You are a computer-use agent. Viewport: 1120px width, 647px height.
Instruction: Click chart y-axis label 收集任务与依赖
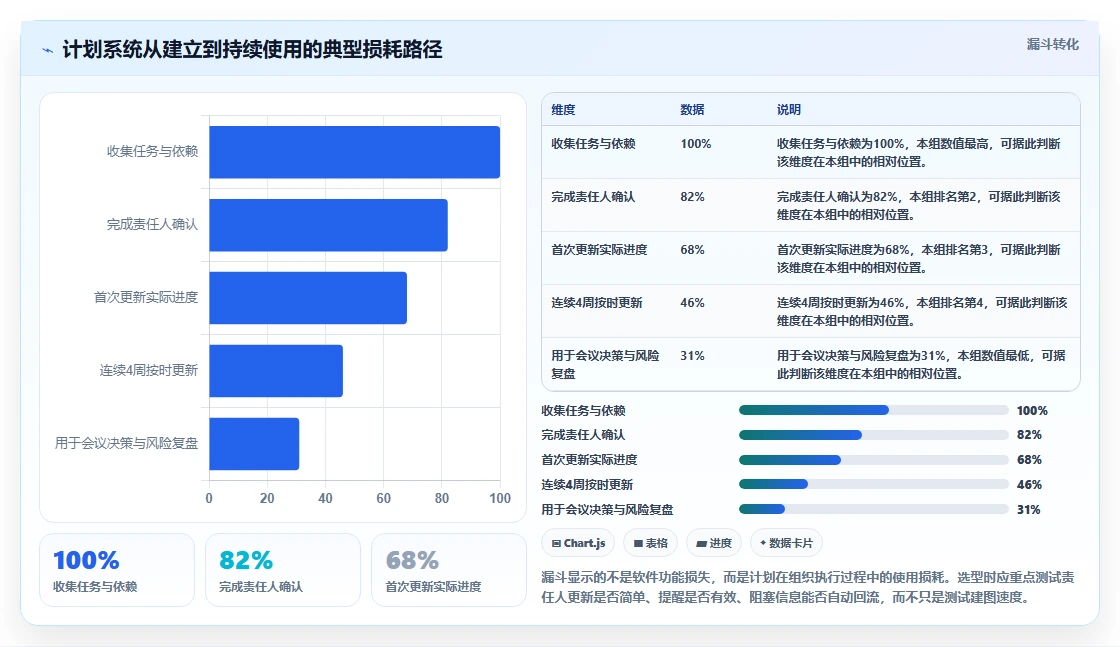pos(152,151)
